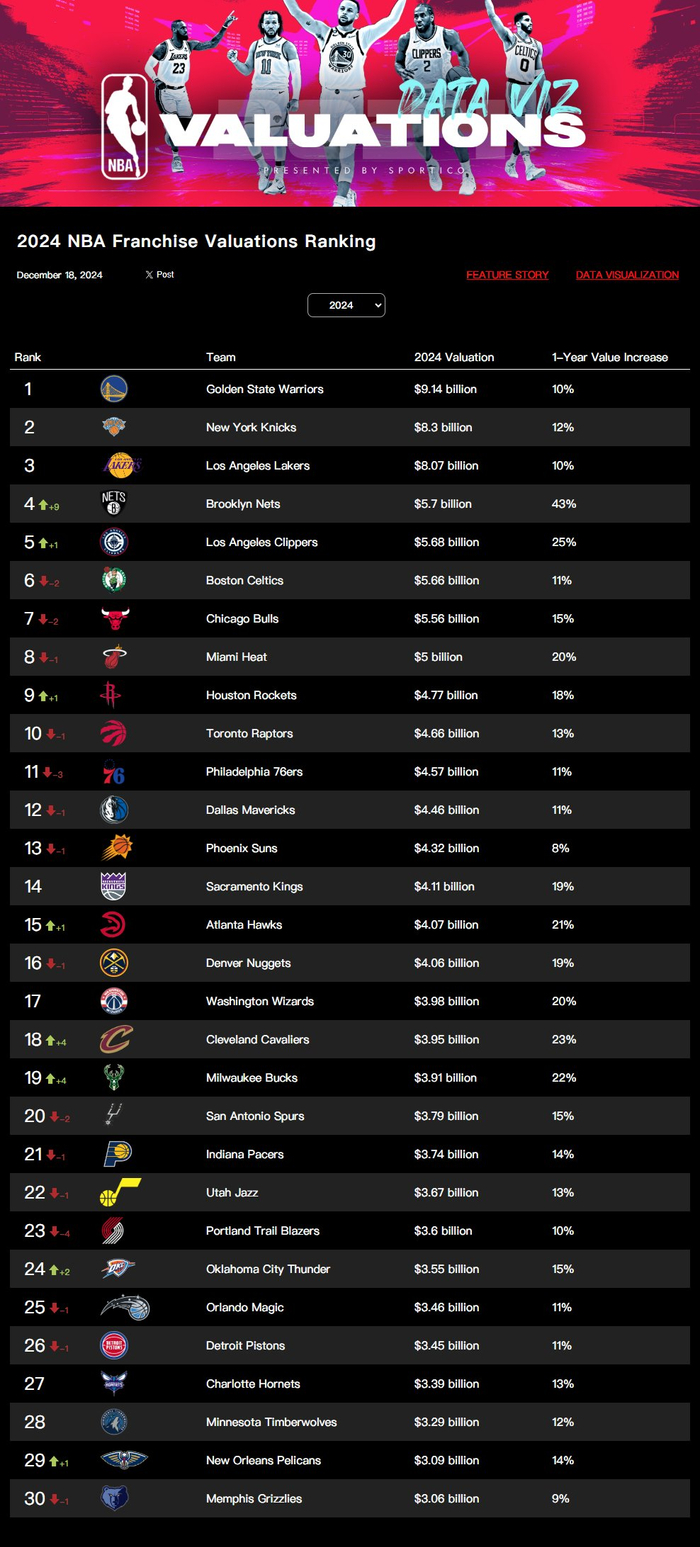Click the Memphis Grizzlies logo

tap(114, 1498)
